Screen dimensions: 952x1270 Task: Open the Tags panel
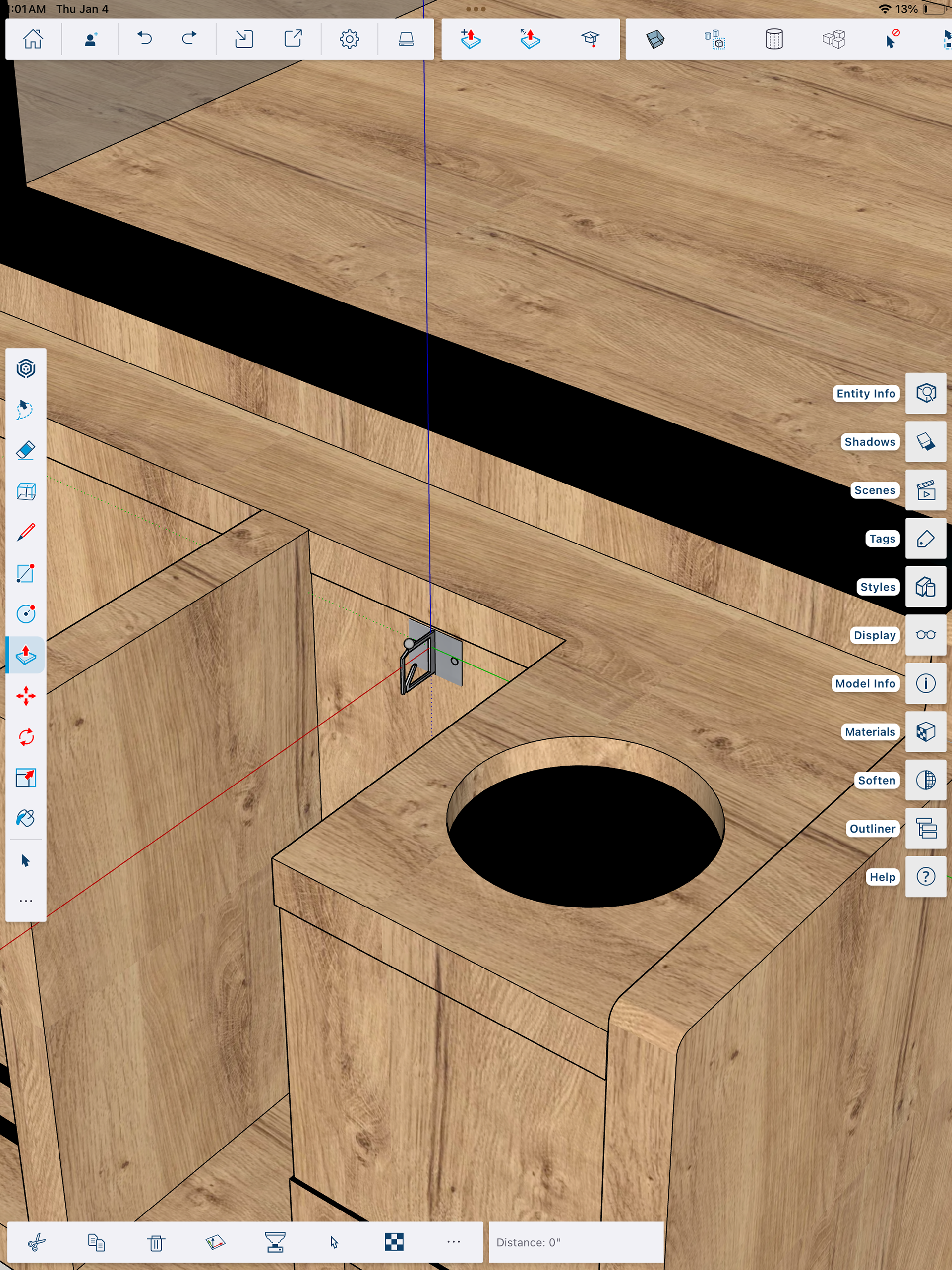tap(925, 539)
